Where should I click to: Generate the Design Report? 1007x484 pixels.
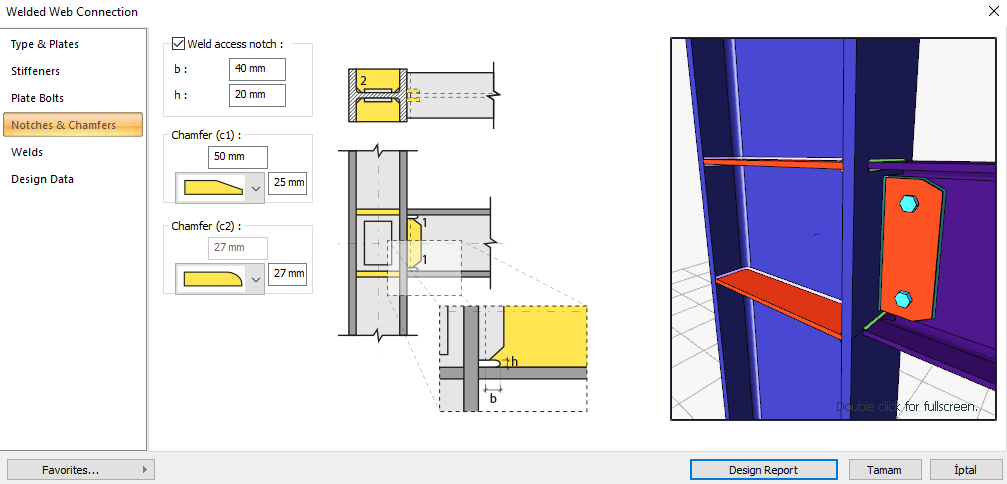click(764, 470)
